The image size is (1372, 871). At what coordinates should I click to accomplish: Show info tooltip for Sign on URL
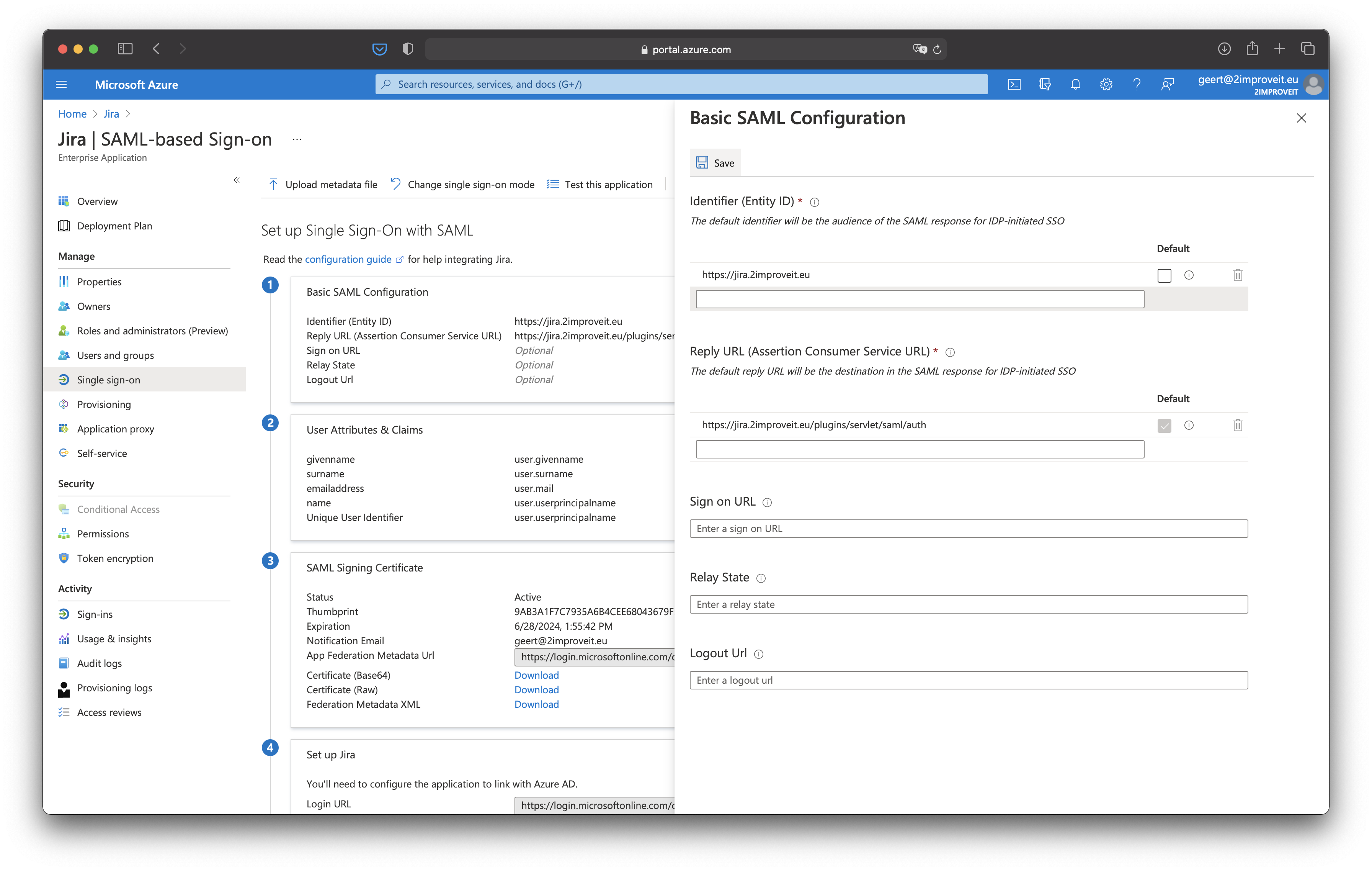[x=767, y=502]
